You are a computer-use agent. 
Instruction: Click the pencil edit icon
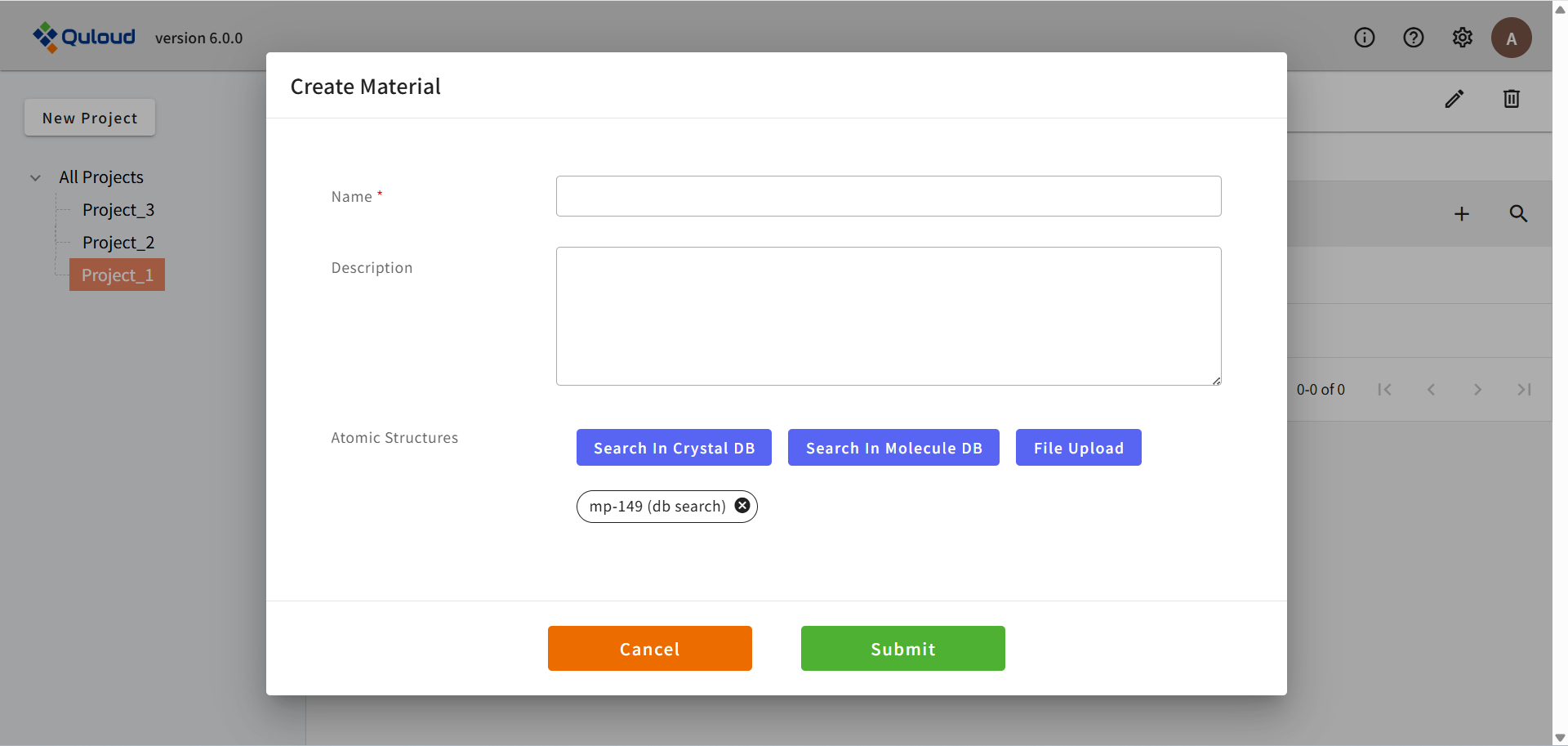pyautogui.click(x=1454, y=99)
